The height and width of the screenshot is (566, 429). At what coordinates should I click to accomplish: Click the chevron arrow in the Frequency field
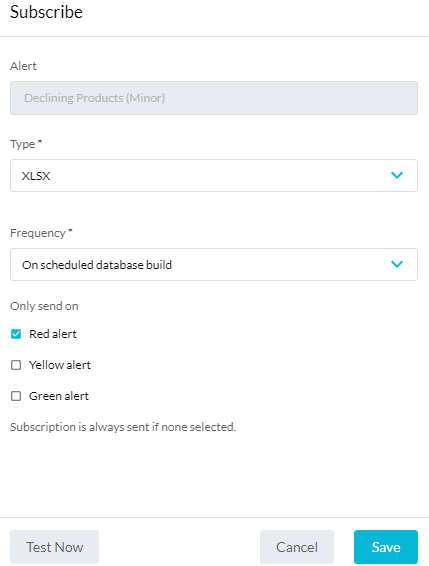[x=397, y=264]
